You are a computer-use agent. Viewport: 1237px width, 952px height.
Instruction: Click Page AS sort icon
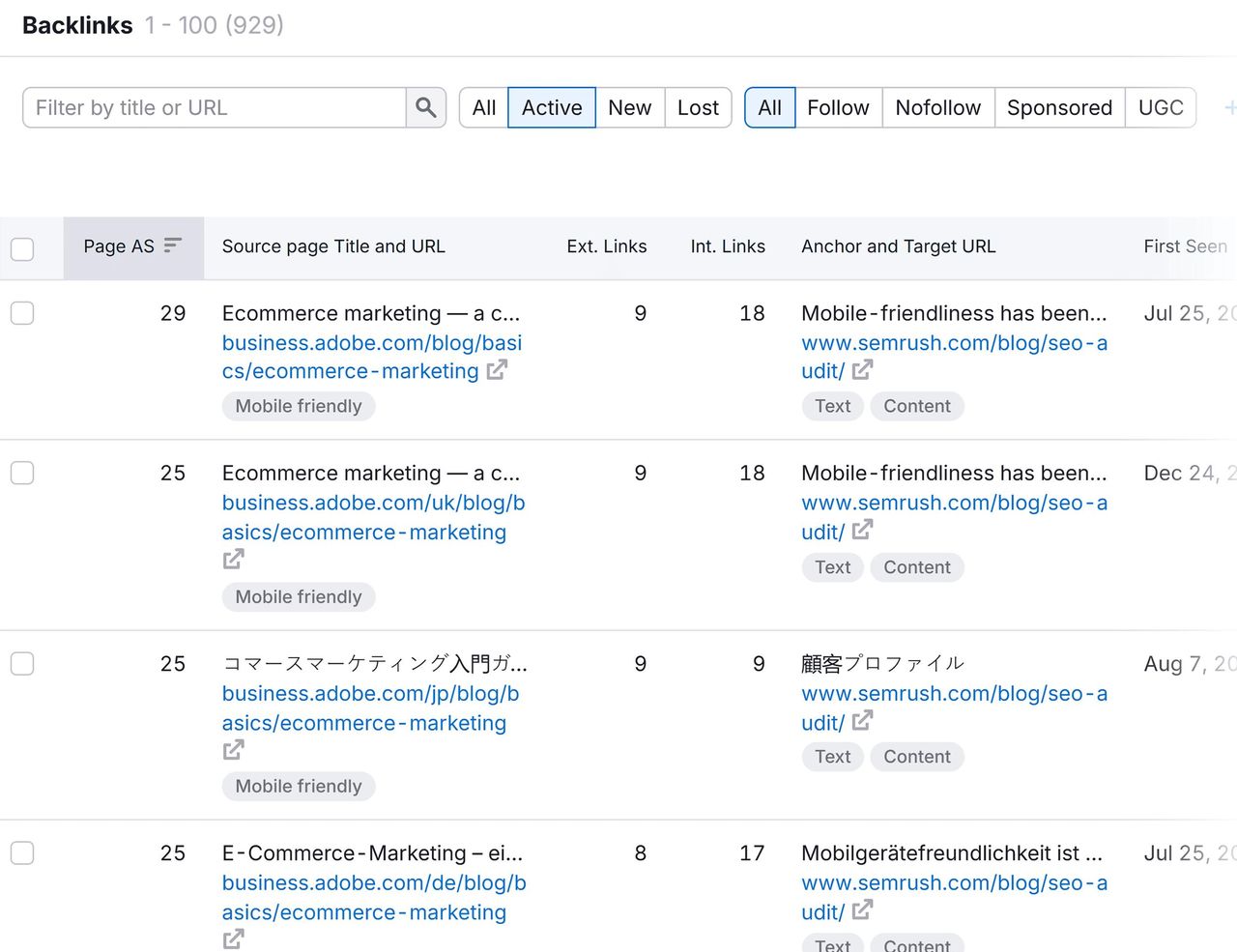point(173,245)
